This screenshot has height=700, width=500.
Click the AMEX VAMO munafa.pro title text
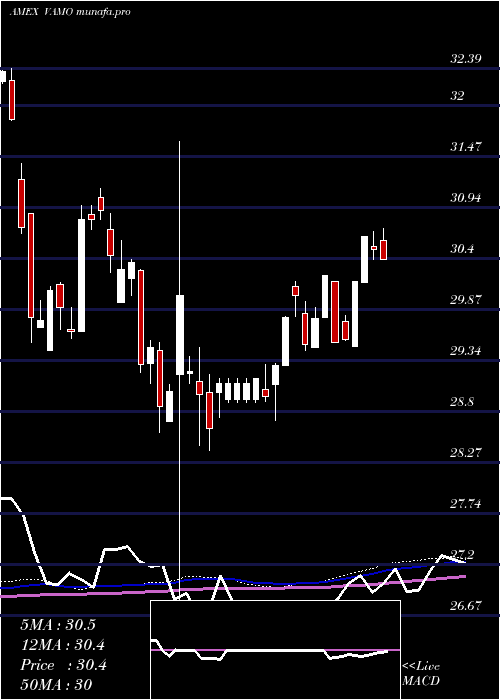[70, 12]
